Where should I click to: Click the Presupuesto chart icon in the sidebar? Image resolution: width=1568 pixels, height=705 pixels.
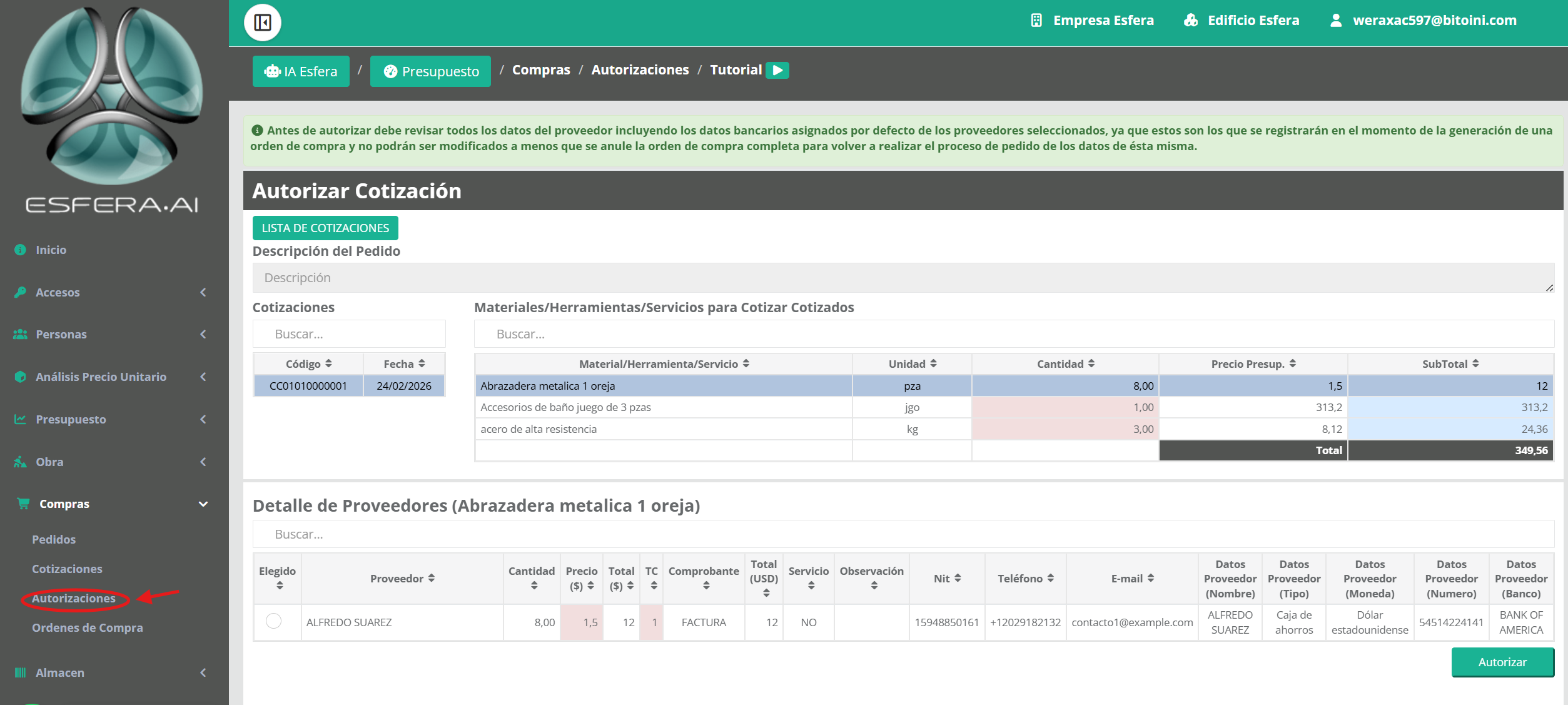[21, 419]
